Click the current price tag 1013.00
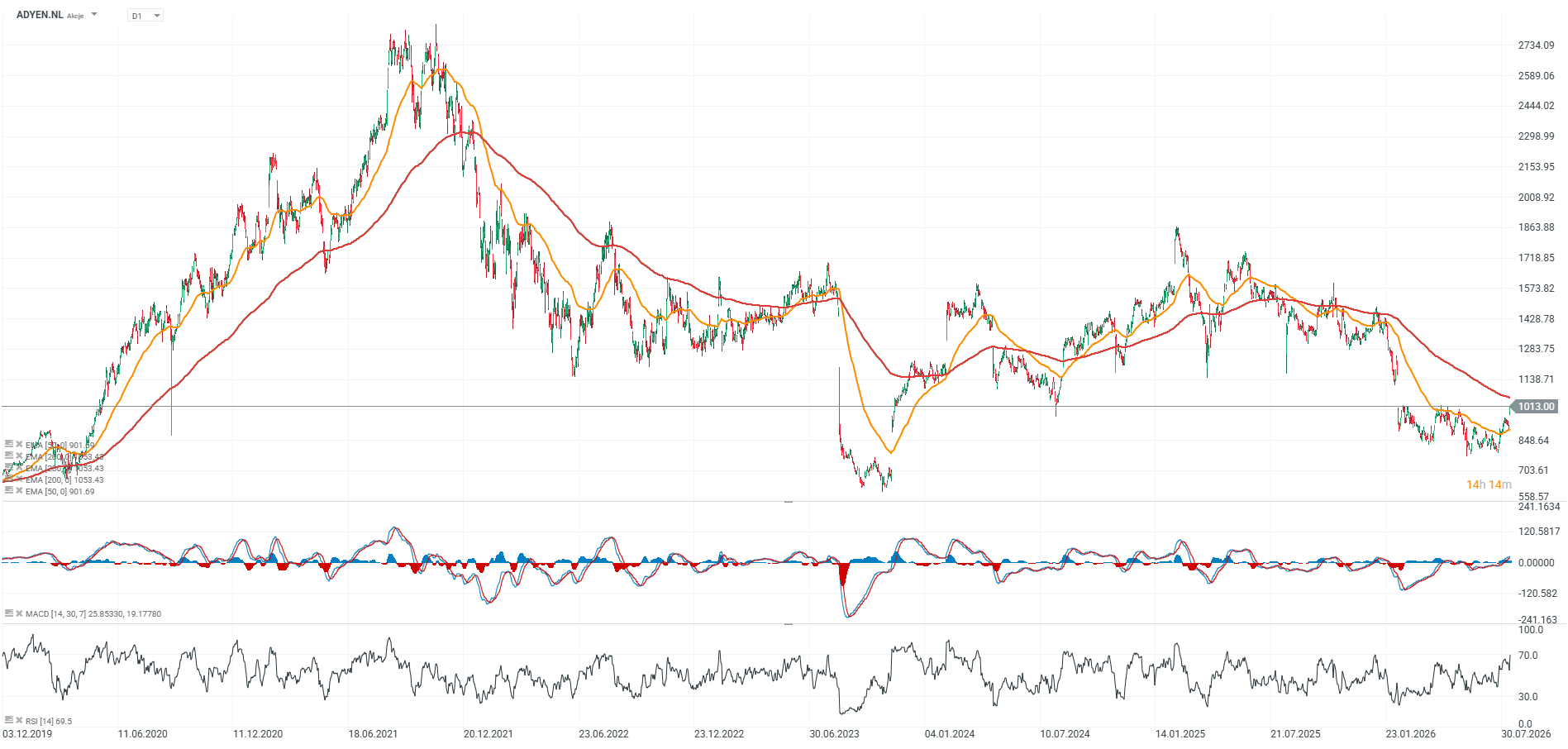 click(1535, 407)
